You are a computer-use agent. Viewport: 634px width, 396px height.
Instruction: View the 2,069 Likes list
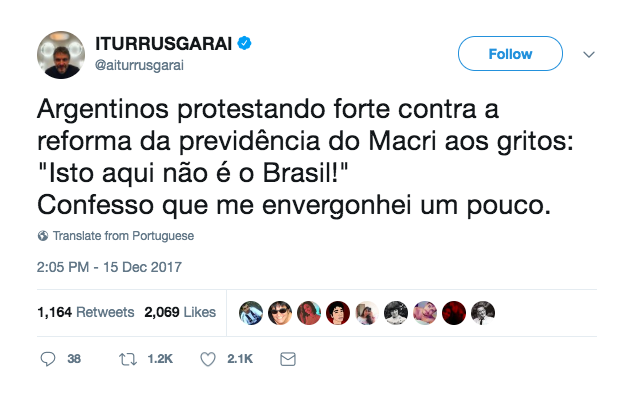(x=180, y=312)
